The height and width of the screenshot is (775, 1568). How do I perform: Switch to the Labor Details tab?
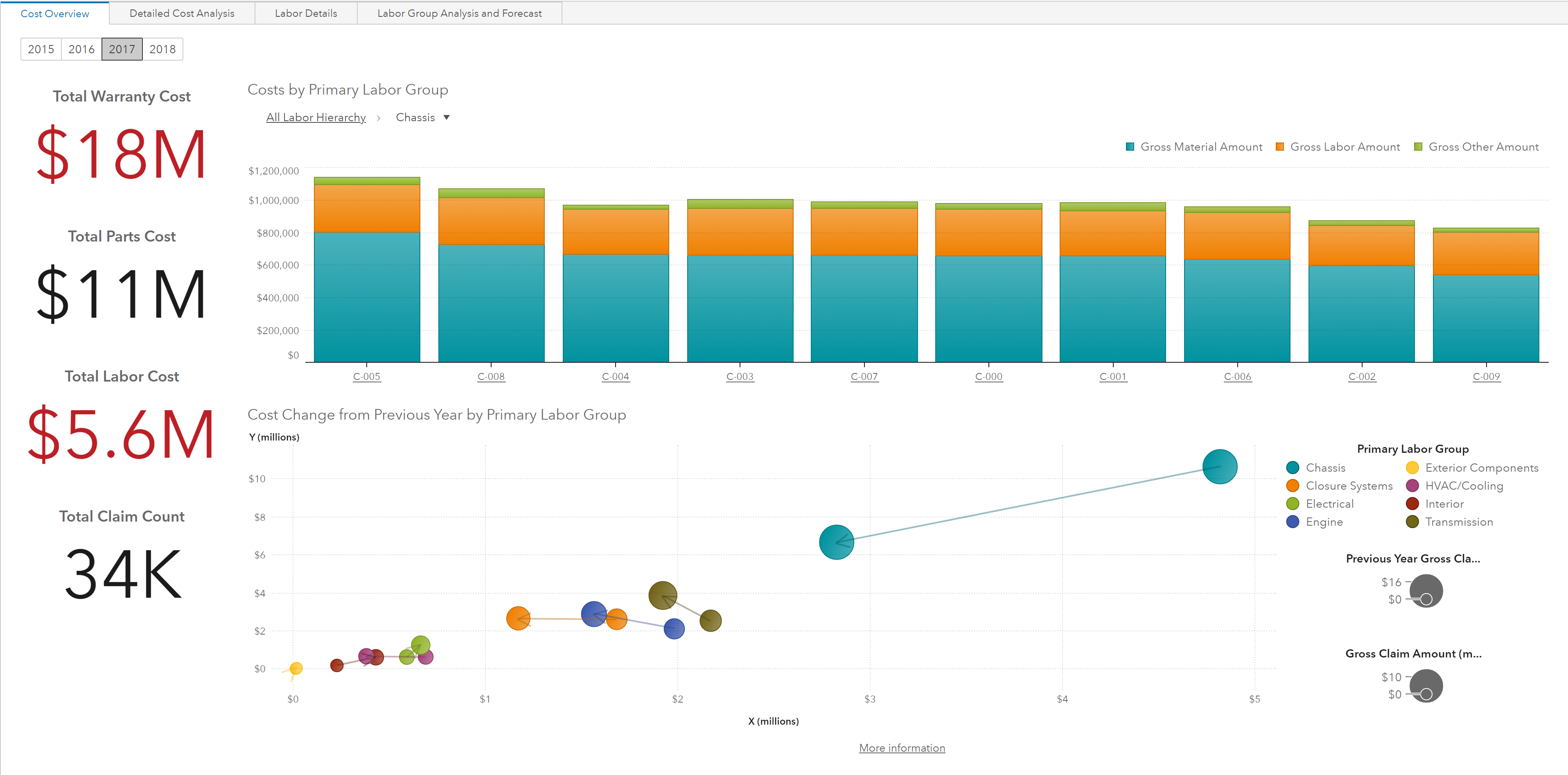[306, 14]
